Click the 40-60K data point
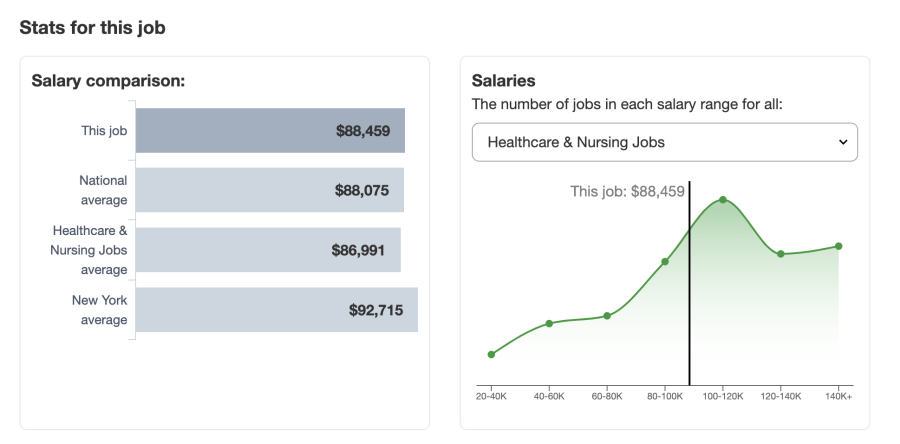The width and height of the screenshot is (900, 444). tap(549, 323)
